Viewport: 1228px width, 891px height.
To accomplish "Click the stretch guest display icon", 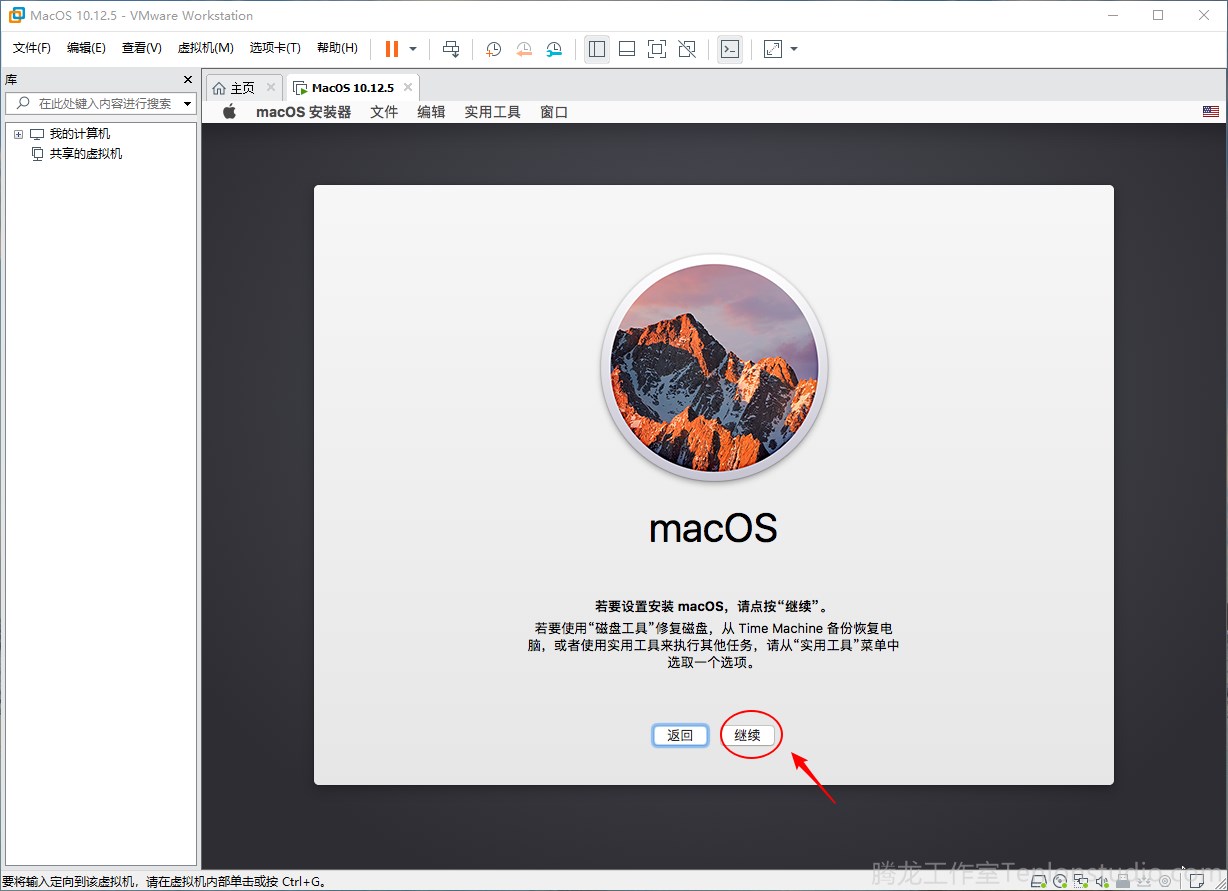I will [773, 49].
